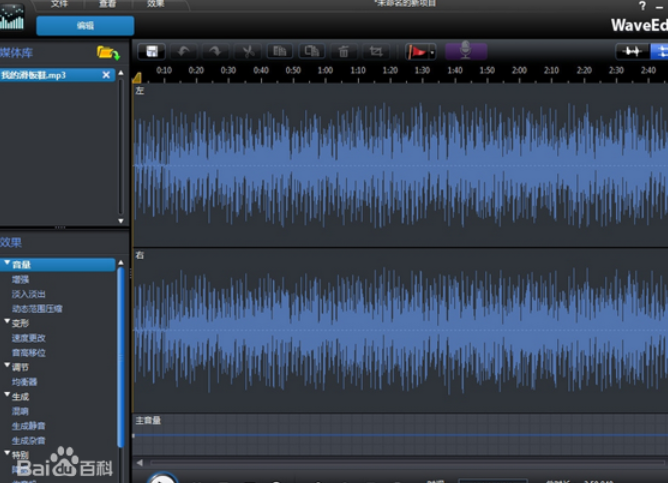Click the yellow playhead marker at ruler start
The image size is (668, 483).
click(137, 78)
